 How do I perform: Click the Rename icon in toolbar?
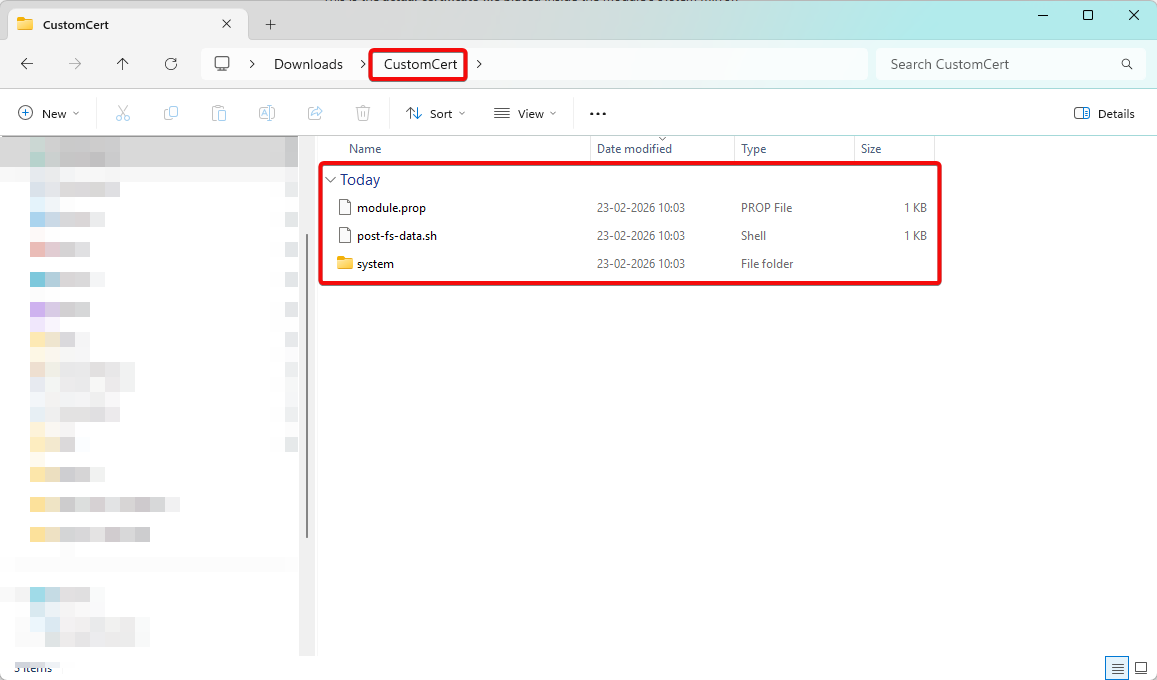tap(267, 114)
